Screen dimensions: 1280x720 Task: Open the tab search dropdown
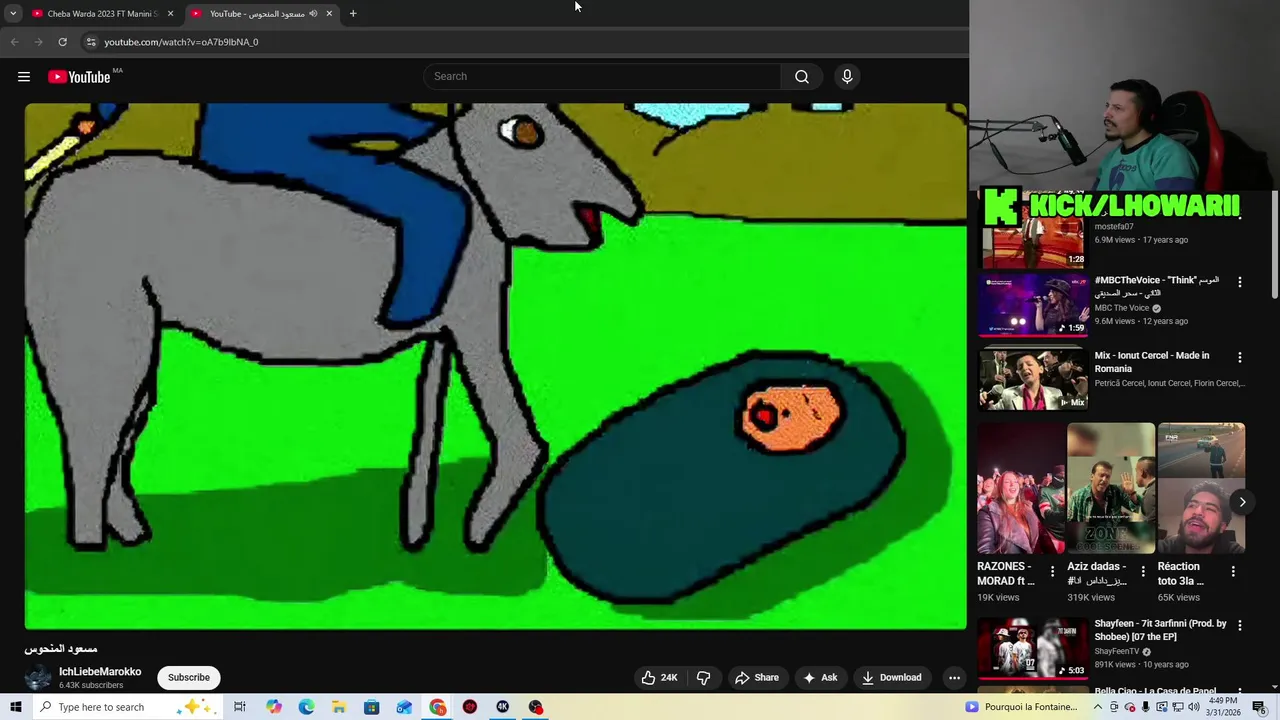pos(13,14)
